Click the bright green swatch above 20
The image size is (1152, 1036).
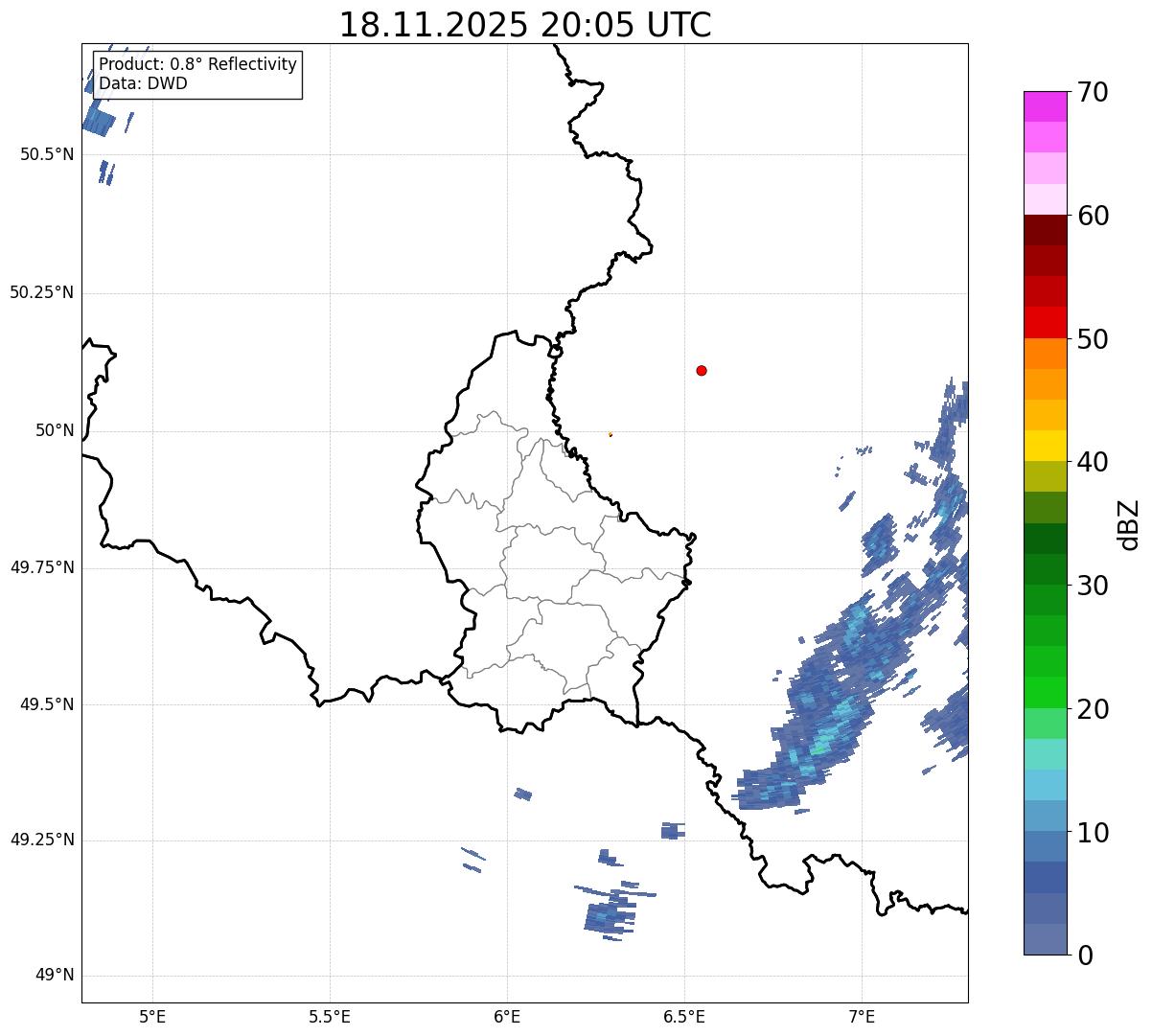[x=1045, y=692]
